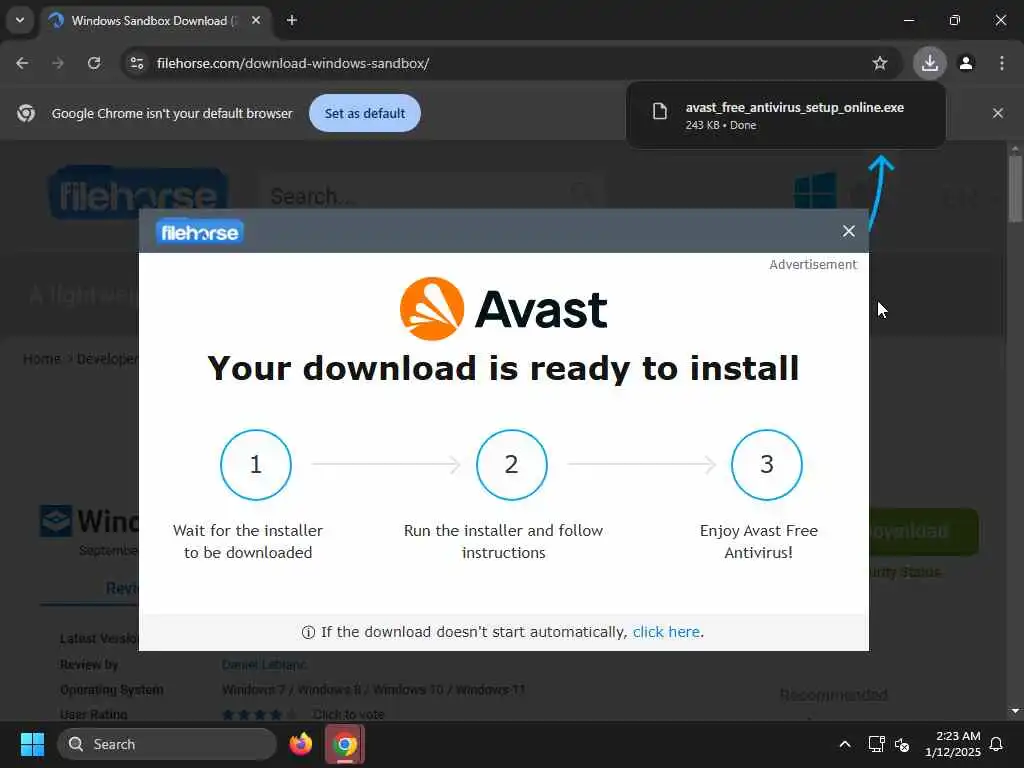Dismiss the default browser infobar
Screen dimensions: 1024x768
(x=998, y=113)
